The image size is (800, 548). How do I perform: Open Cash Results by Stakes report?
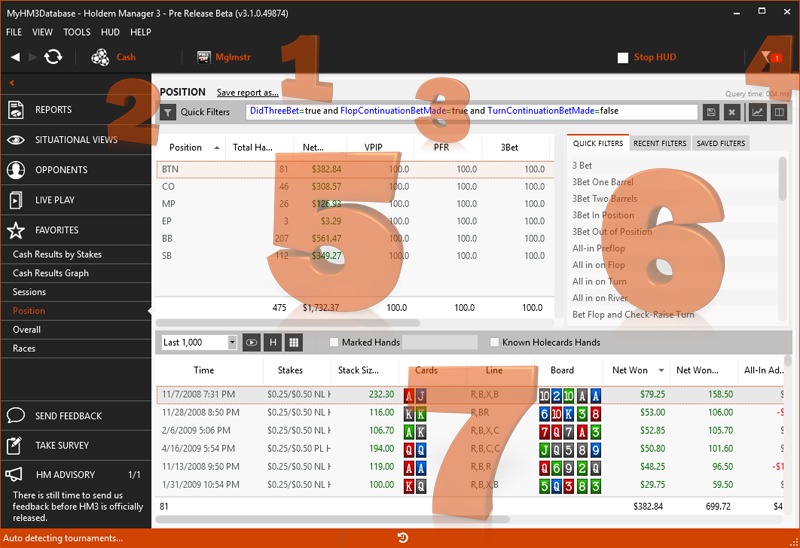(x=76, y=254)
